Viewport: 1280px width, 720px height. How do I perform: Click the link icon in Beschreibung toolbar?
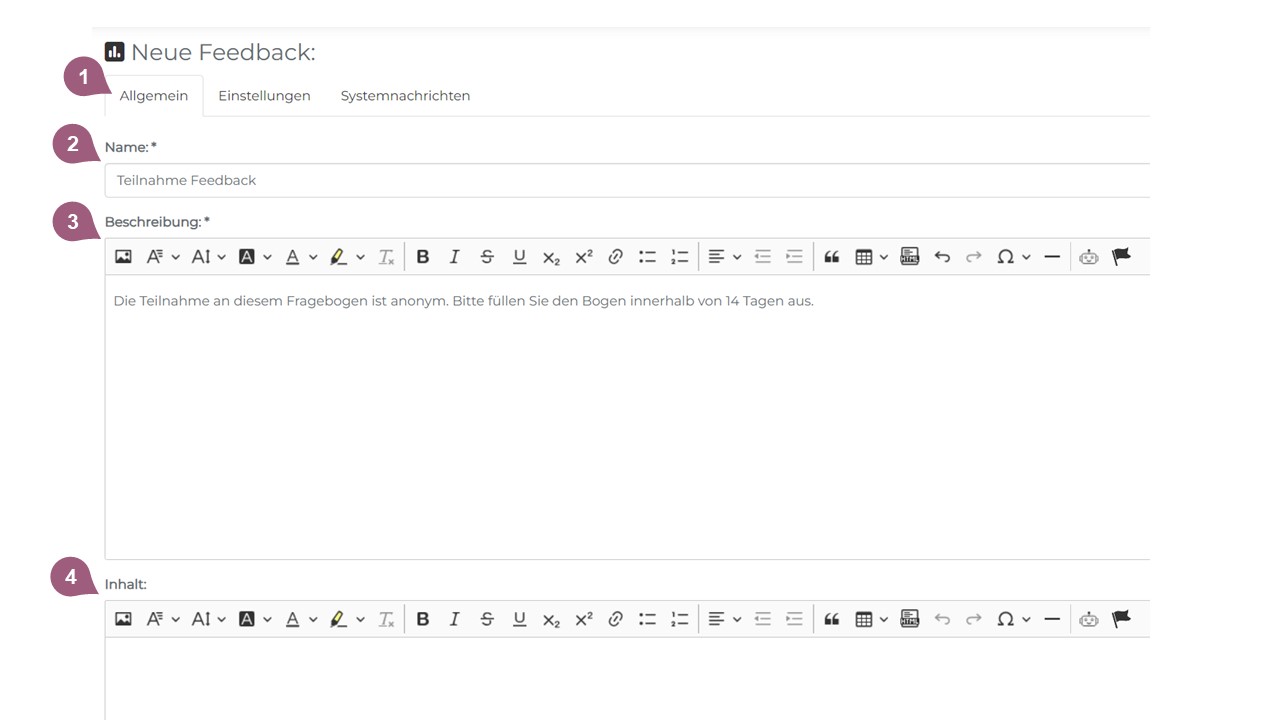(615, 257)
